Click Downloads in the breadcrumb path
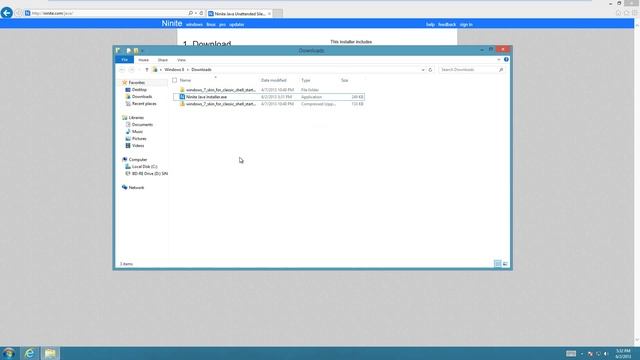This screenshot has height=360, width=640. coord(202,70)
